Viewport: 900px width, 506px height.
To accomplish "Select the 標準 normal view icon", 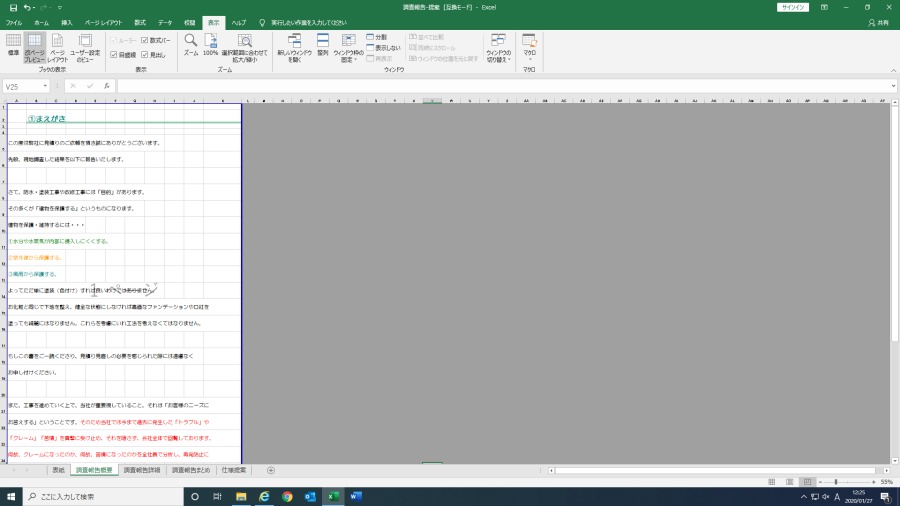I will pyautogui.click(x=13, y=45).
